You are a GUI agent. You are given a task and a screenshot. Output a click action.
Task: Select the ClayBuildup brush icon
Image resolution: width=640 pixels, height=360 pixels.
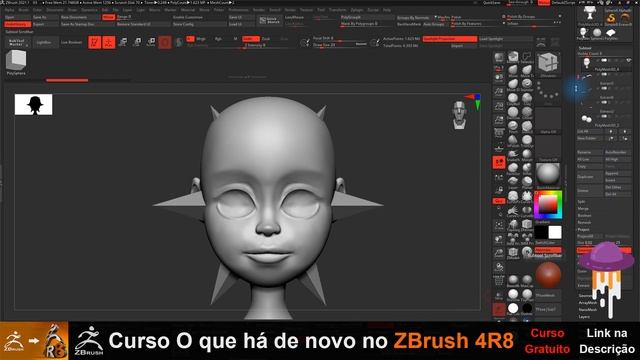(x=513, y=99)
